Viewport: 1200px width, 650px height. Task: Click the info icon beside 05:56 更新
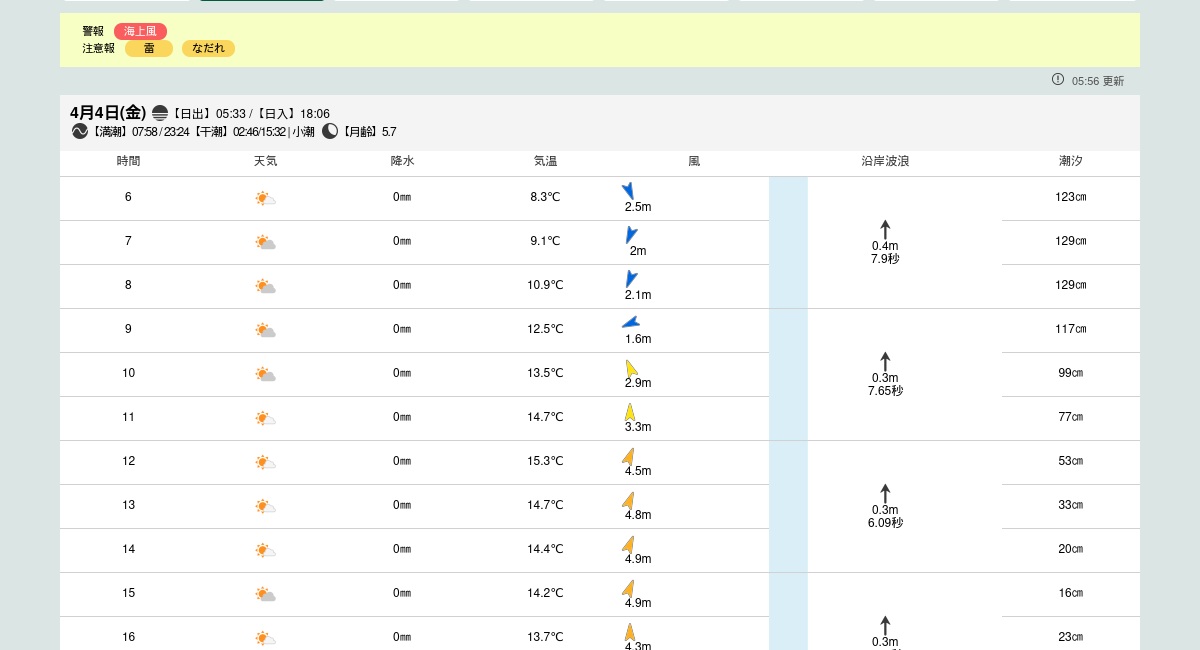(x=1058, y=79)
